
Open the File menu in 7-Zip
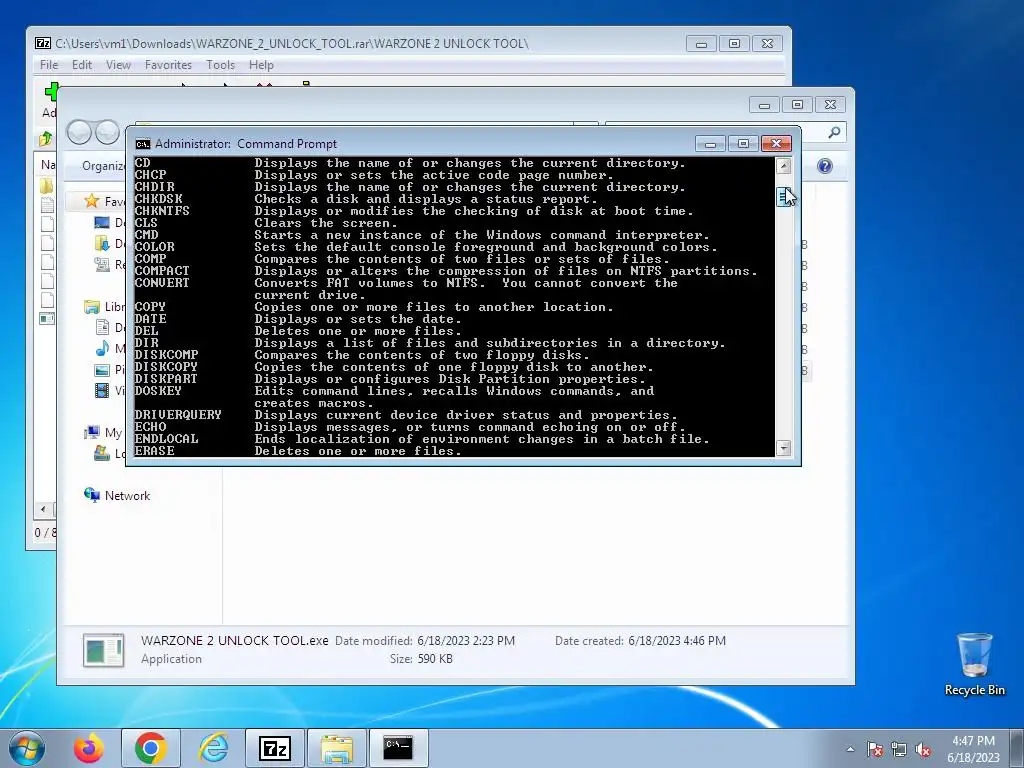(x=49, y=65)
